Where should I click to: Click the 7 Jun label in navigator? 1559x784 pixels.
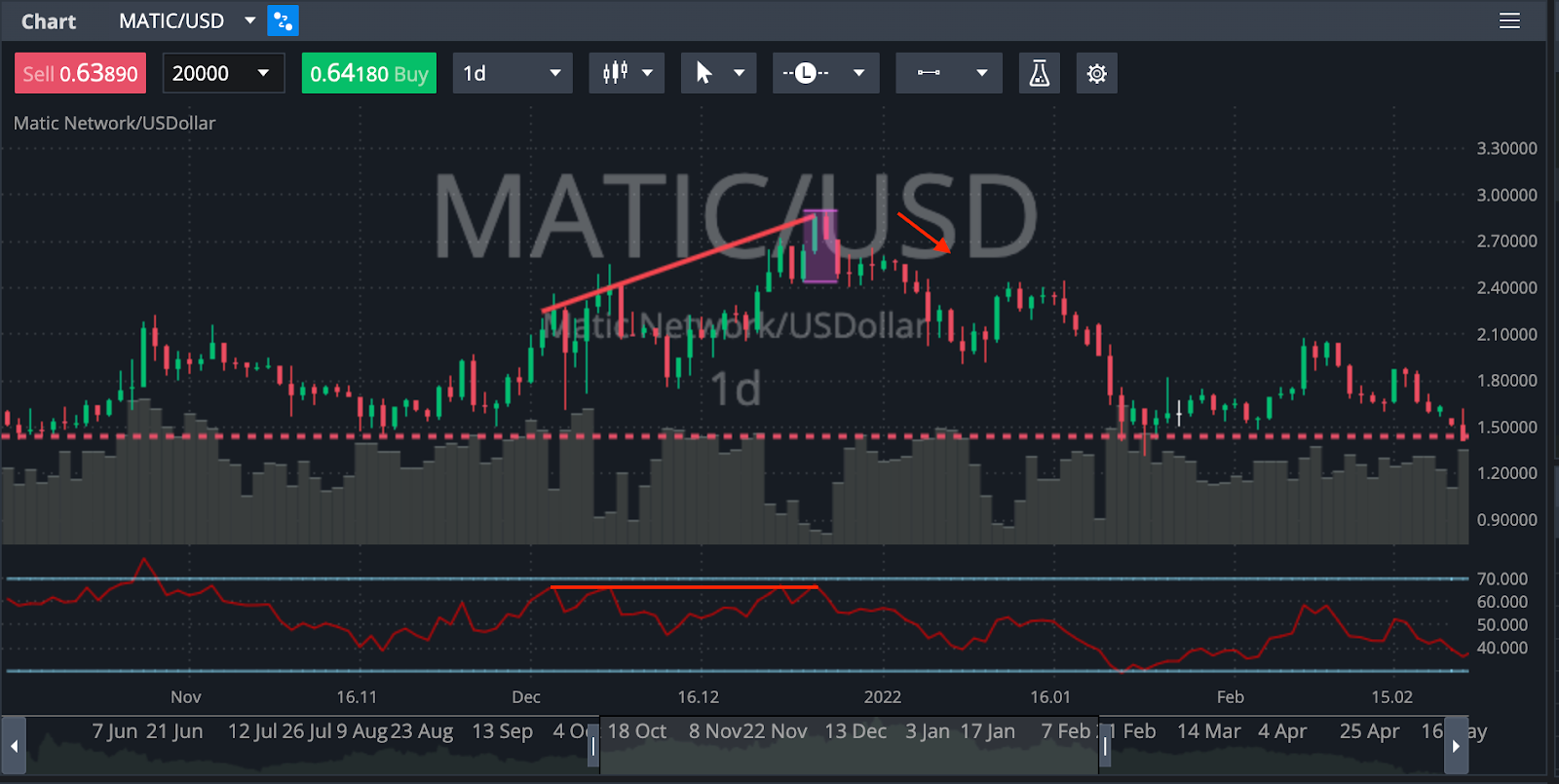click(x=115, y=731)
